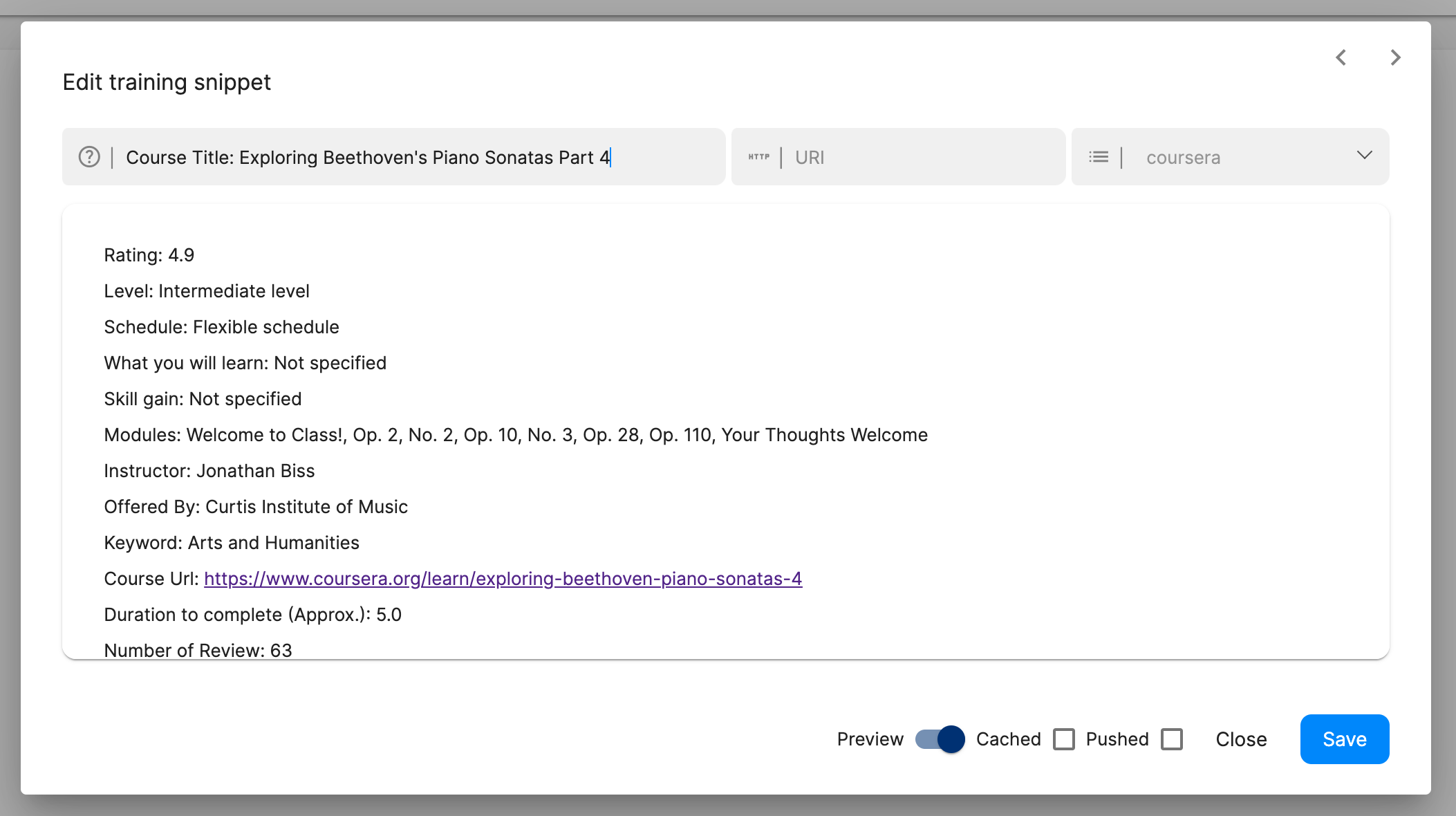The height and width of the screenshot is (816, 1456).
Task: Close the edit snippet dialog
Action: (1241, 739)
